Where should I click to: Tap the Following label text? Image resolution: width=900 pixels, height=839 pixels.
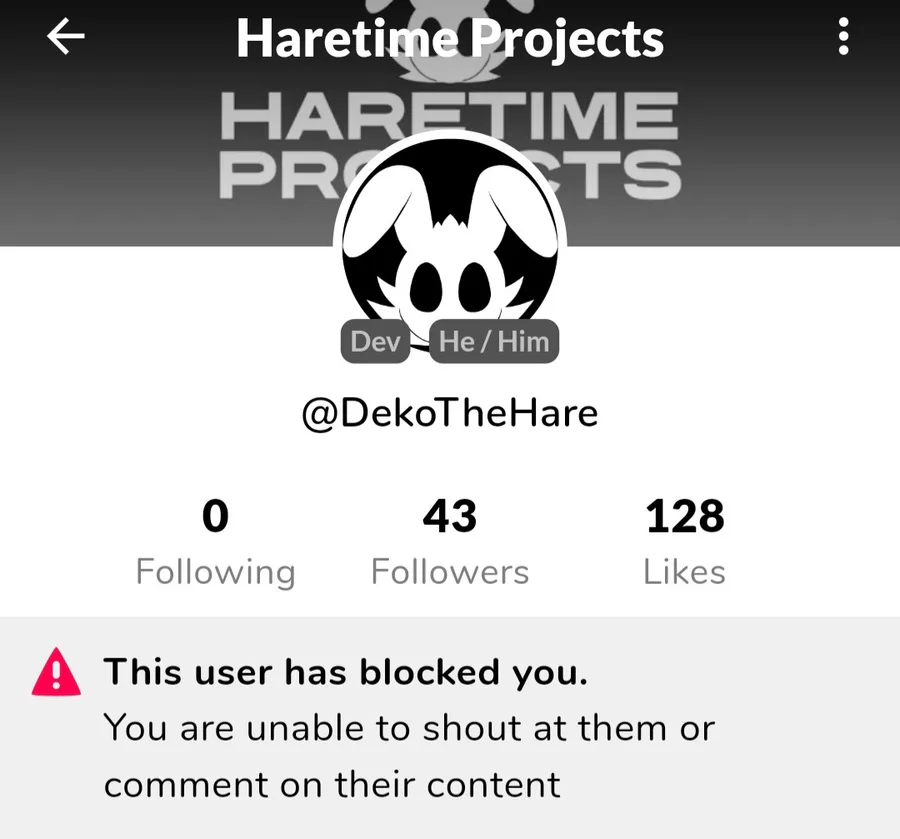point(216,572)
